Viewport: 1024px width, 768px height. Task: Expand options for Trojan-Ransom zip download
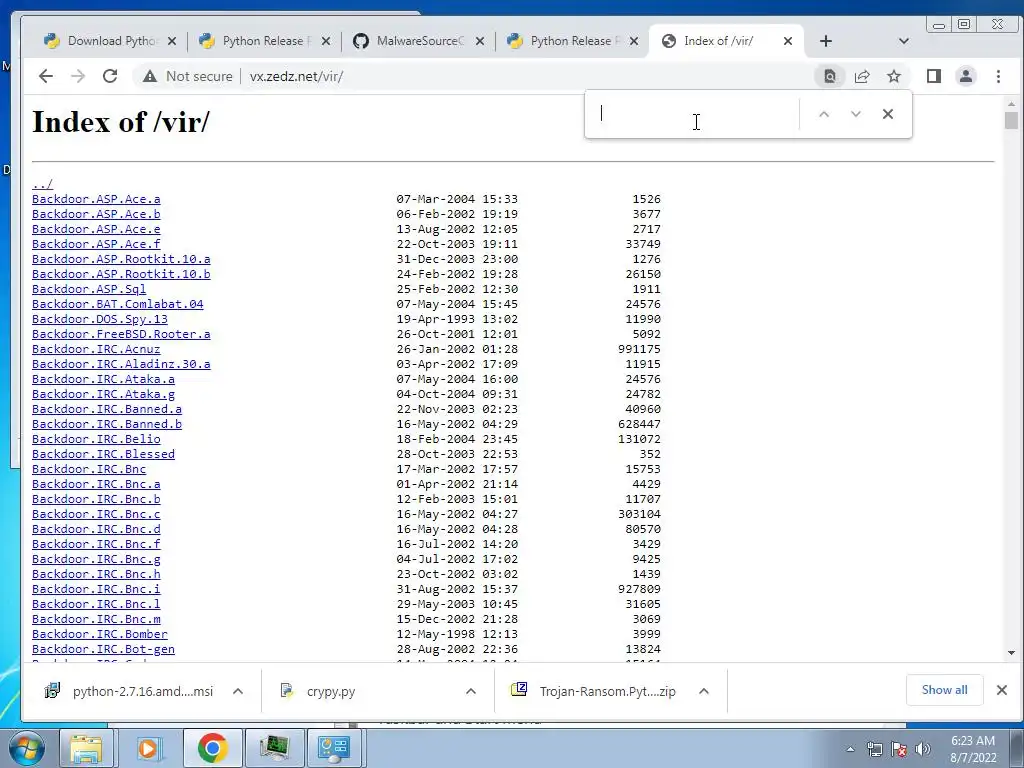pyautogui.click(x=704, y=691)
